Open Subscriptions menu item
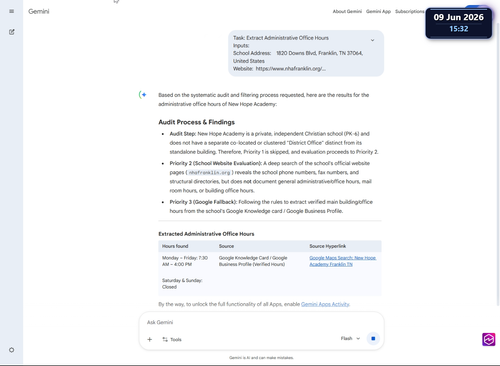The height and width of the screenshot is (366, 500). [410, 11]
